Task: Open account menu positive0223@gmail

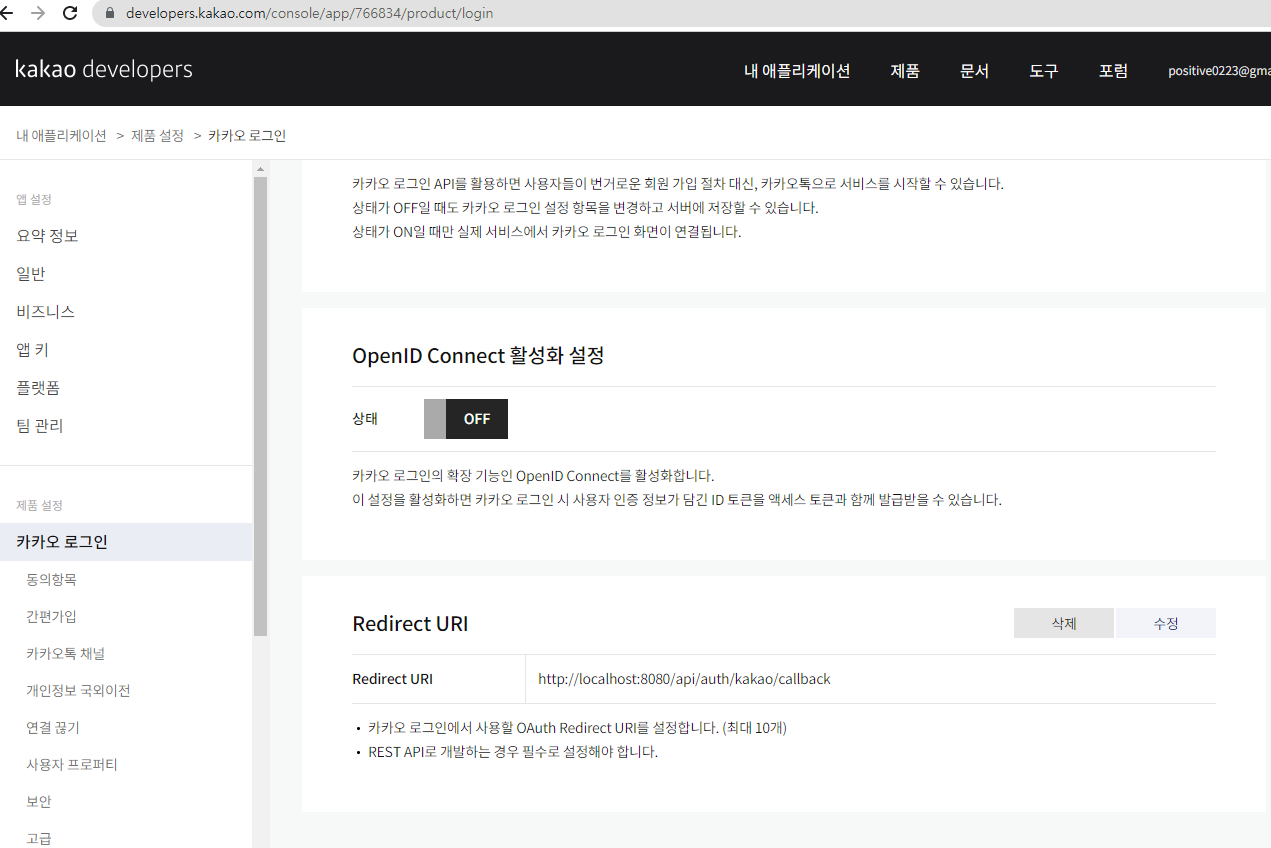Action: click(x=1219, y=71)
